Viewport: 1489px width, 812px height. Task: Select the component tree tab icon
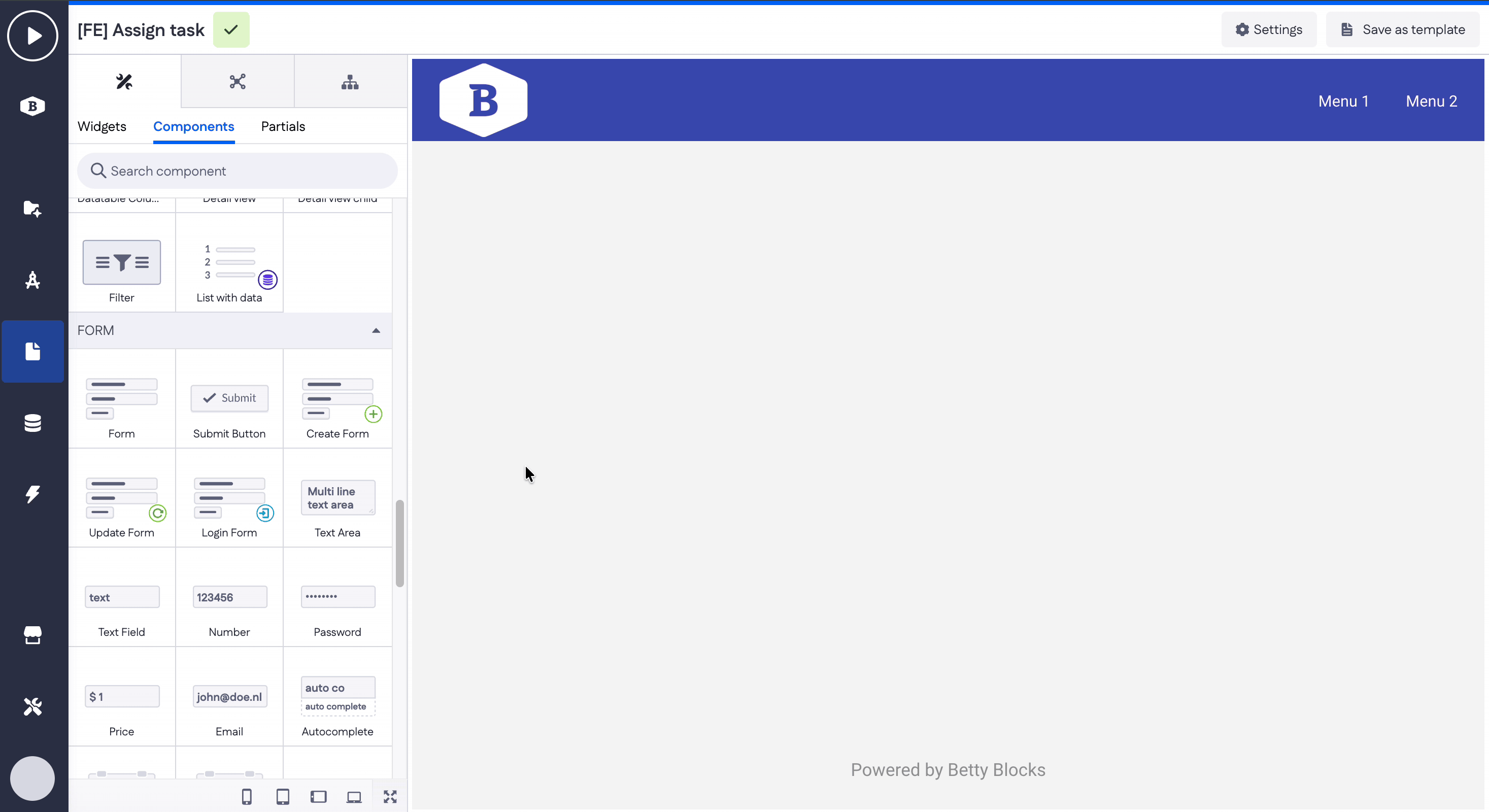[x=350, y=82]
